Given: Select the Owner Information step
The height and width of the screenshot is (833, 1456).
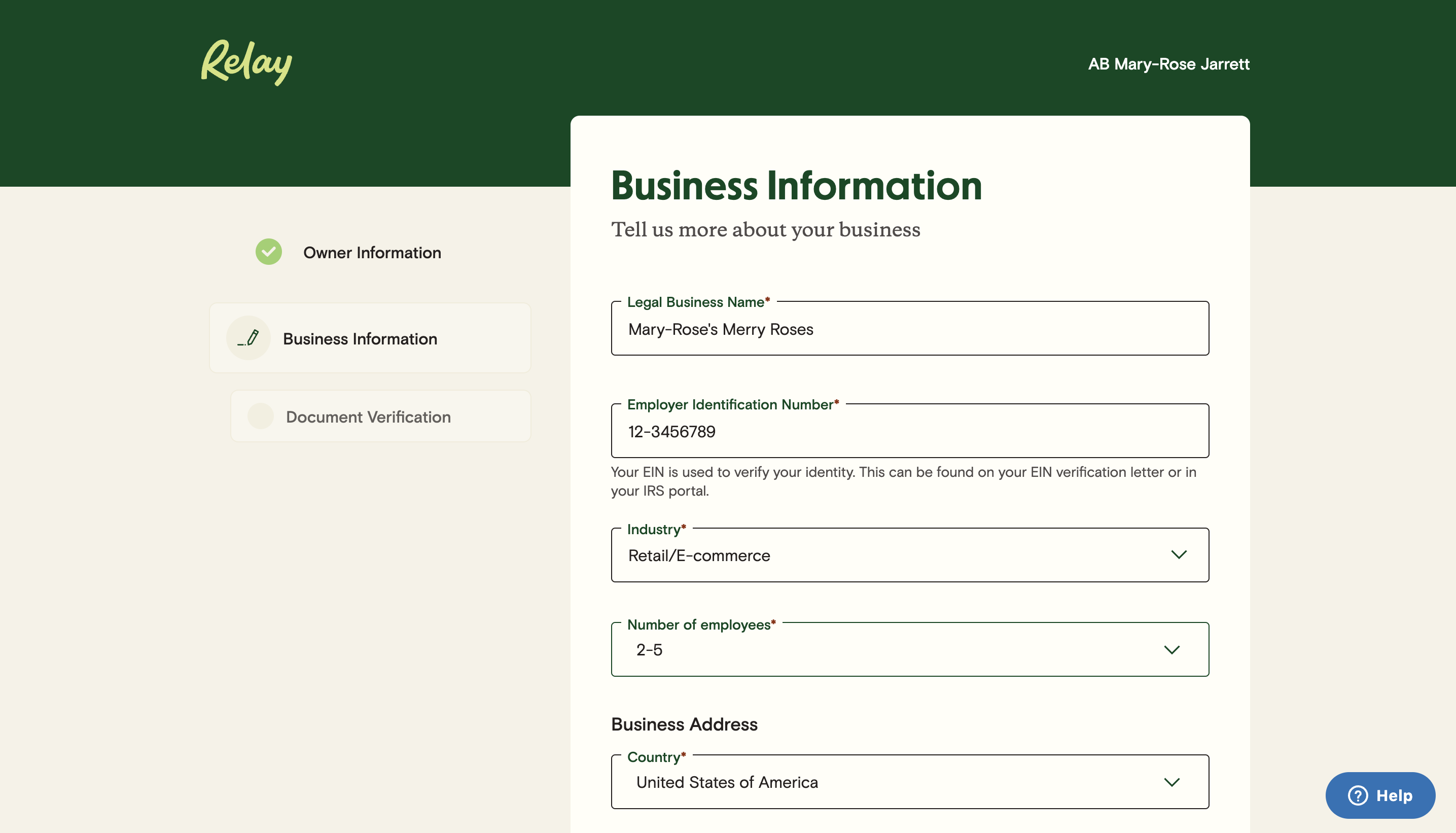Looking at the screenshot, I should tap(372, 252).
